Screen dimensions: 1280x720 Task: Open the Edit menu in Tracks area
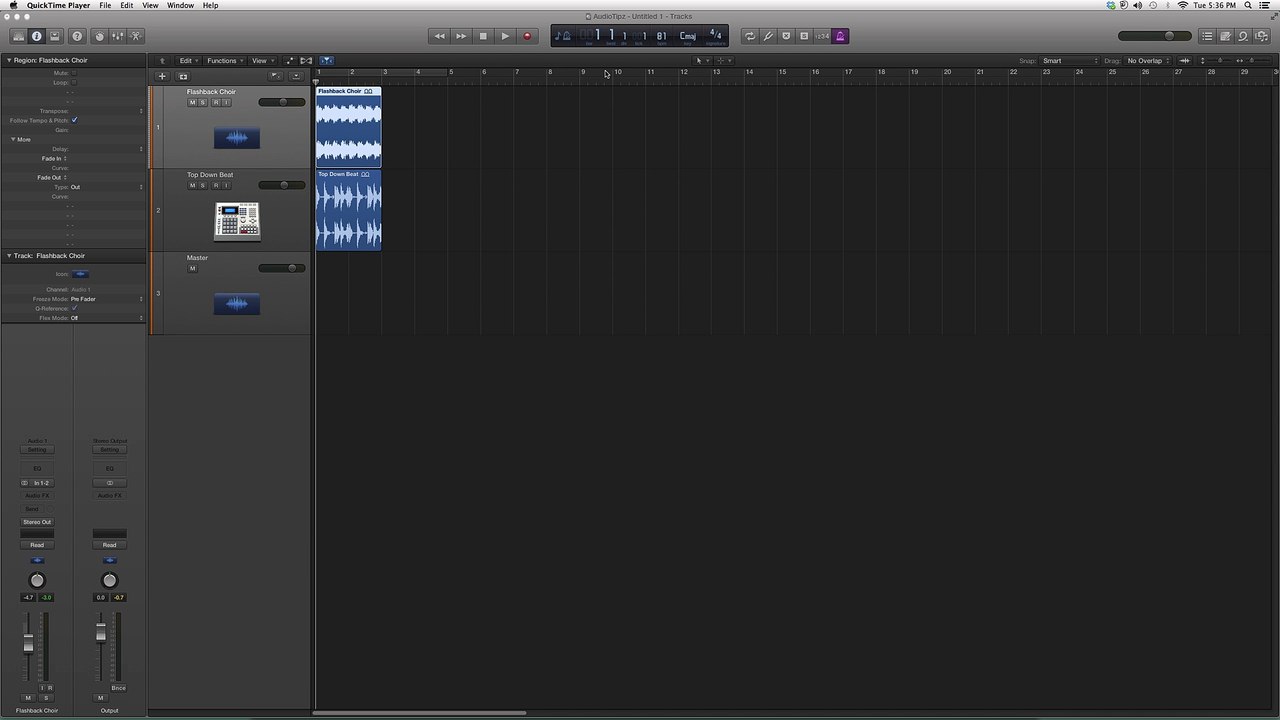[188, 61]
